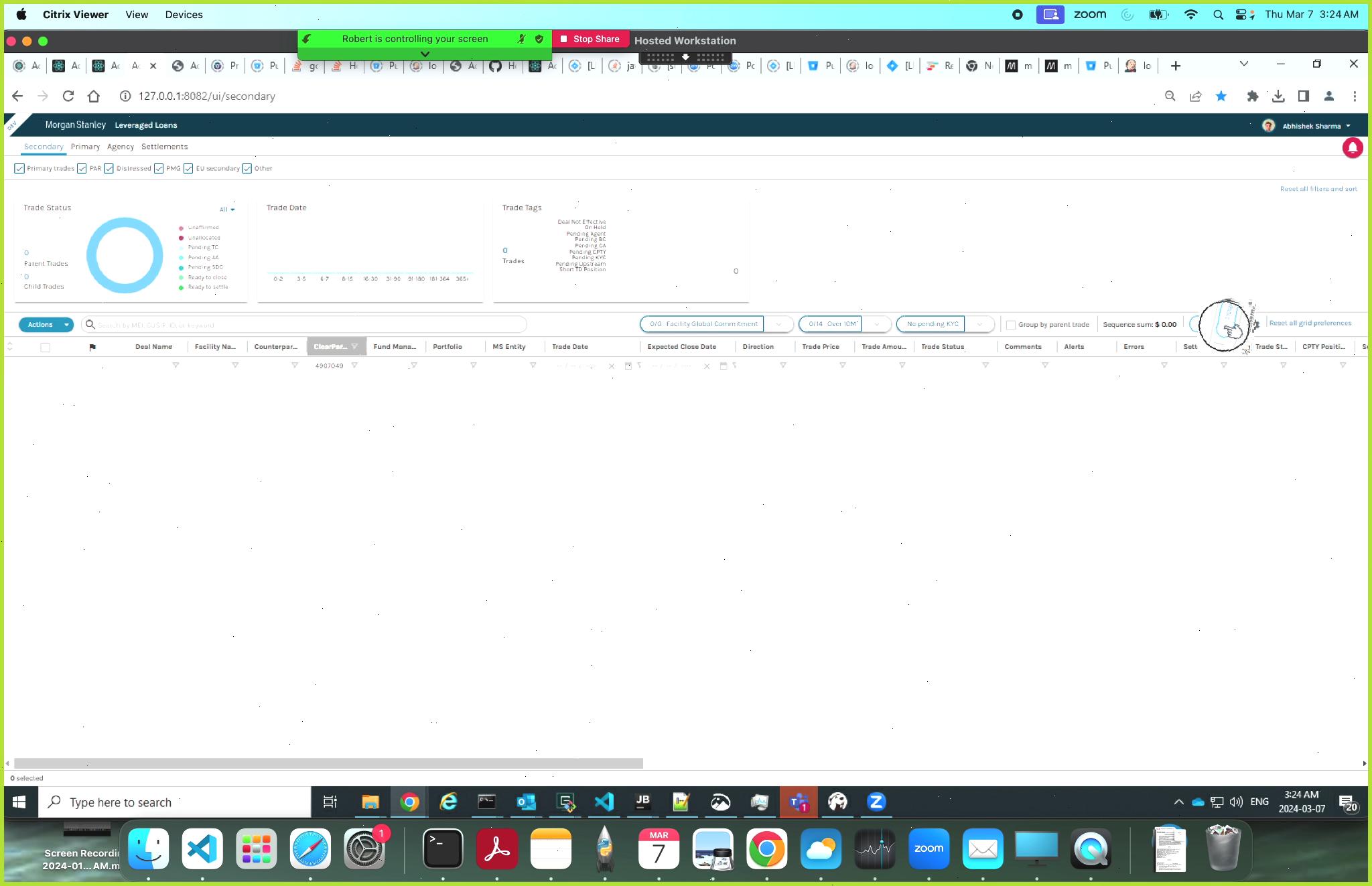Tick the select-all rows header checkbox

coord(46,347)
